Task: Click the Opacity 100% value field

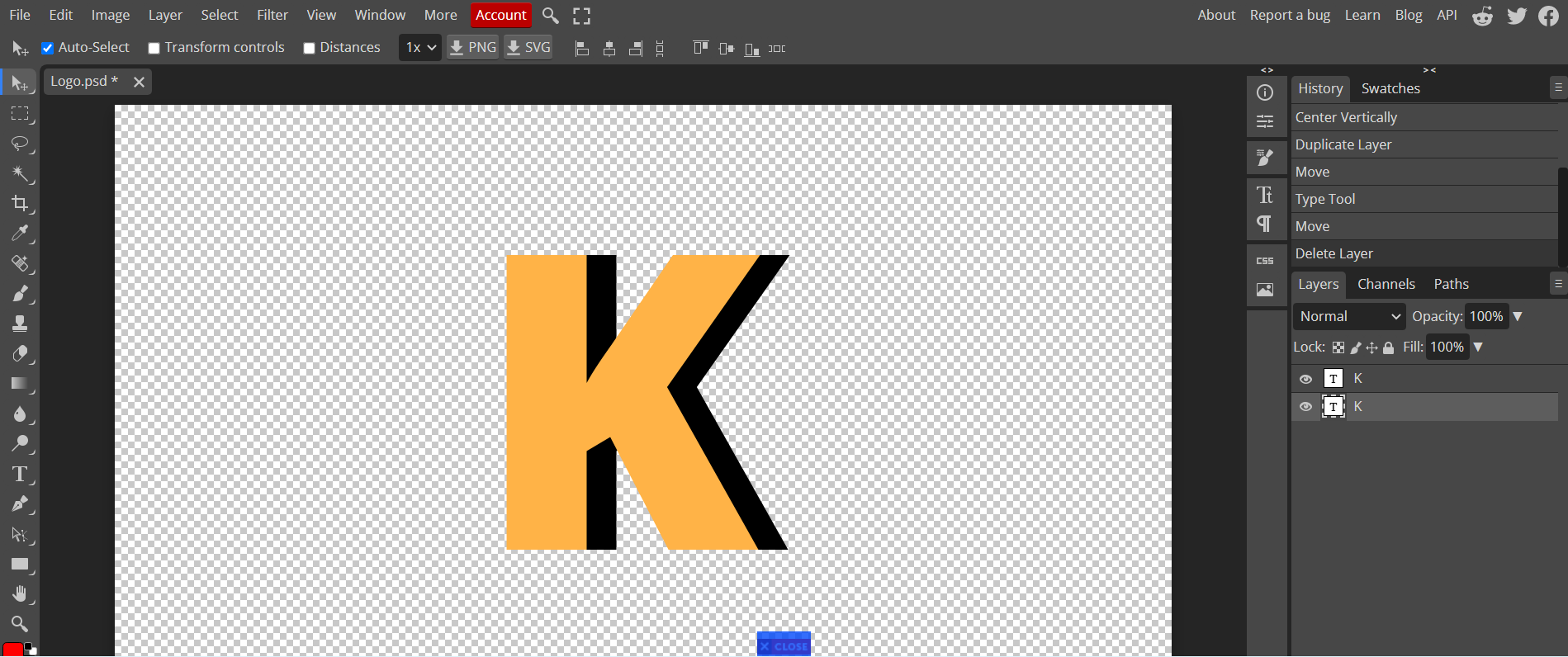Action: [x=1486, y=316]
